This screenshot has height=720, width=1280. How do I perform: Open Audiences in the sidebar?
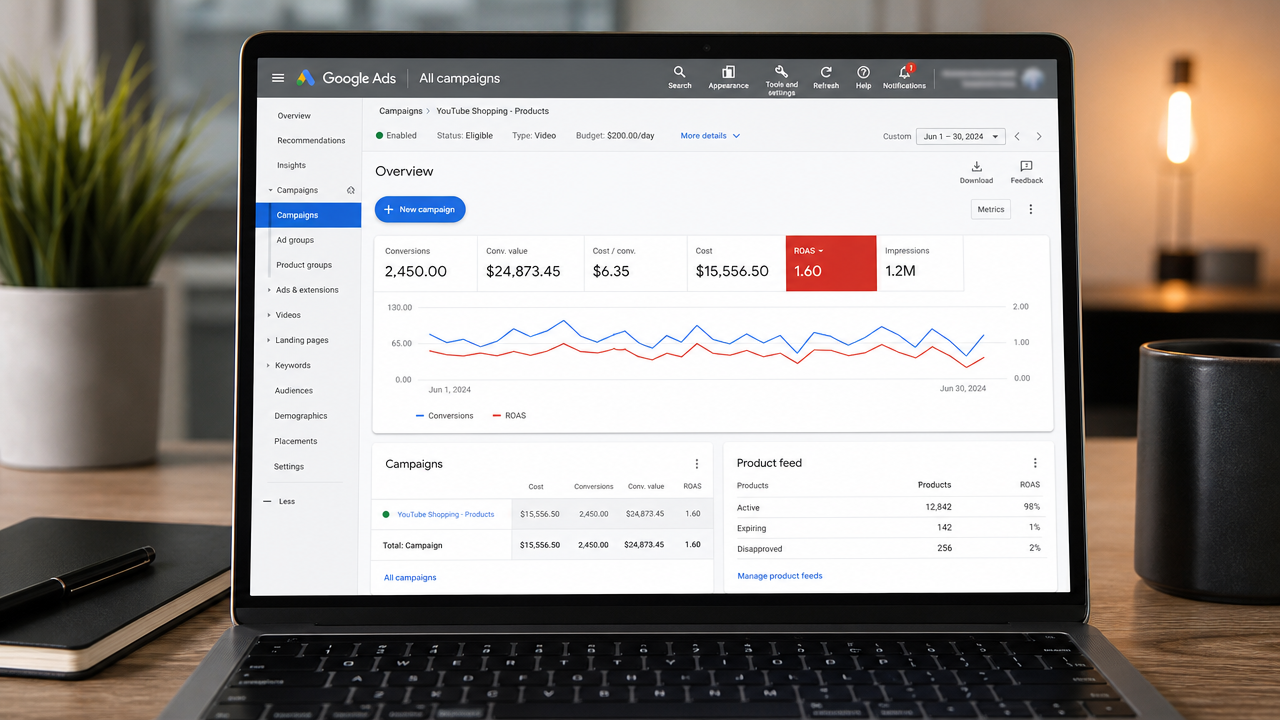294,391
